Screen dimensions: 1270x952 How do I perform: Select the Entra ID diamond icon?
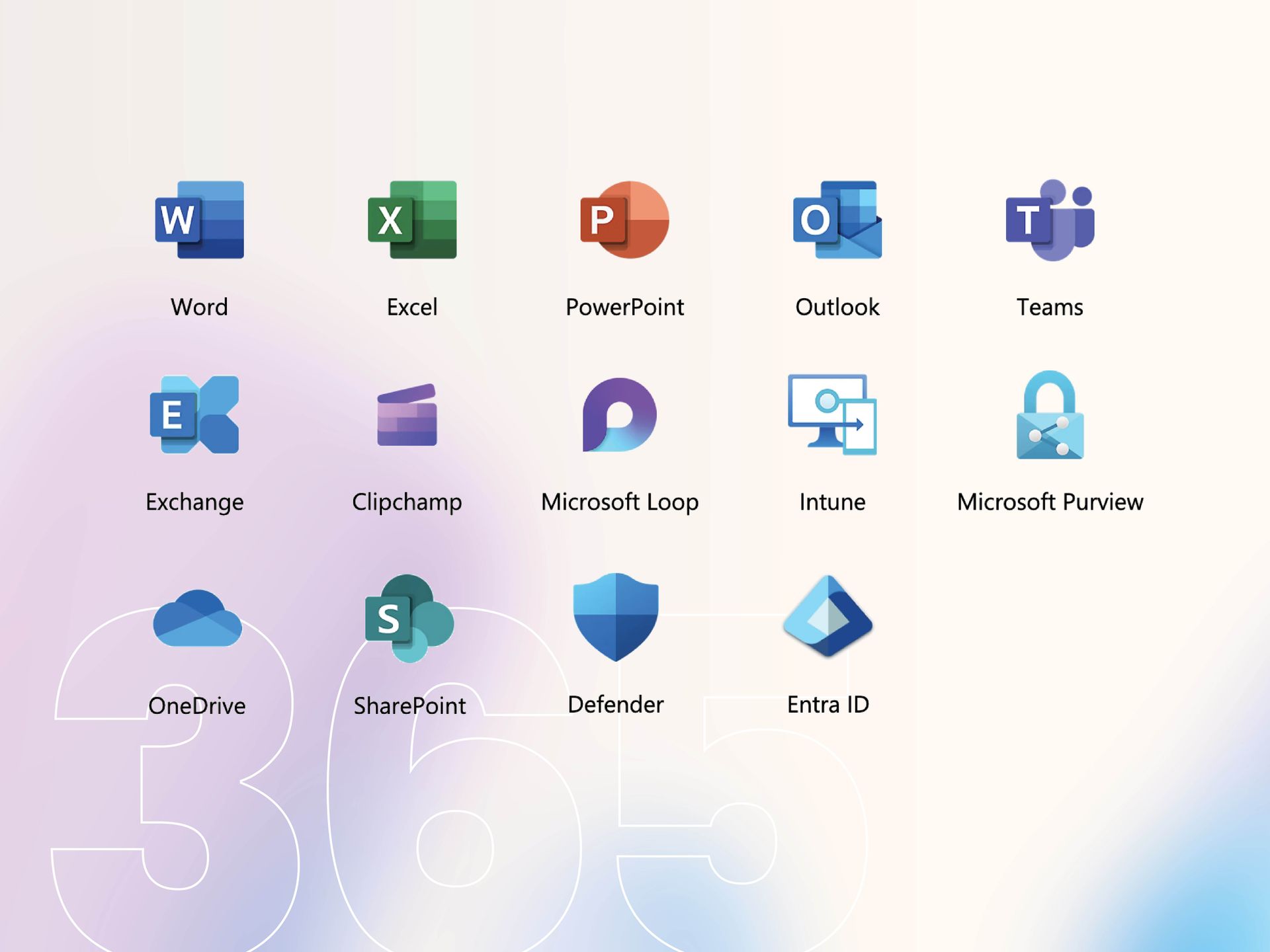[828, 617]
